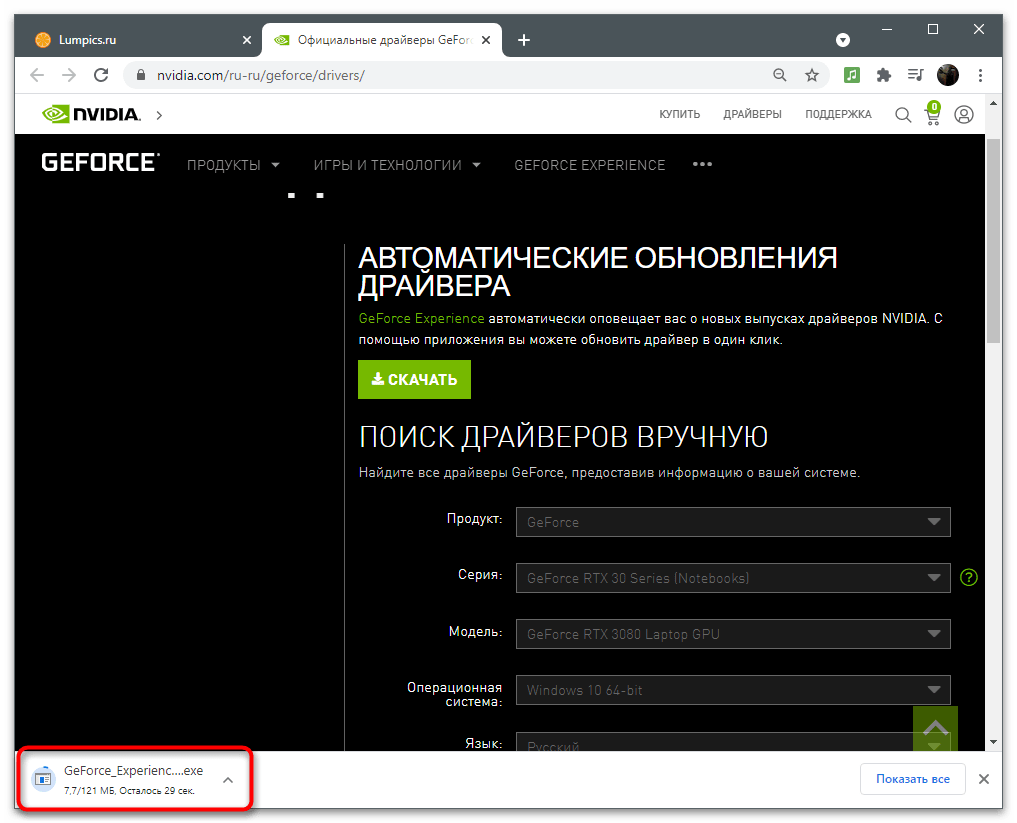1017x823 pixels.
Task: Open a new browser tab
Action: (x=523, y=40)
